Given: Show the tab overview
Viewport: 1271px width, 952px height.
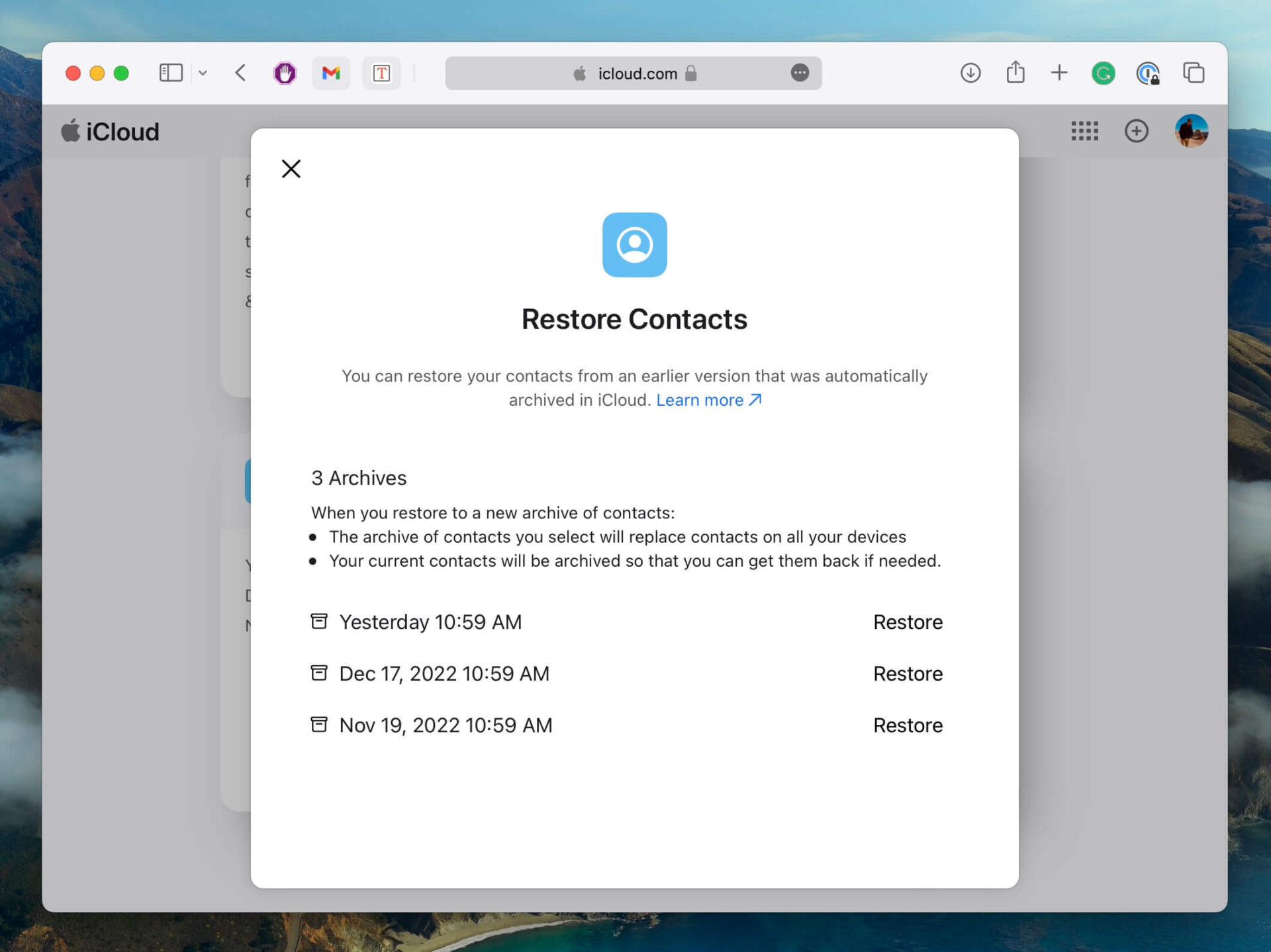Looking at the screenshot, I should (x=1194, y=73).
